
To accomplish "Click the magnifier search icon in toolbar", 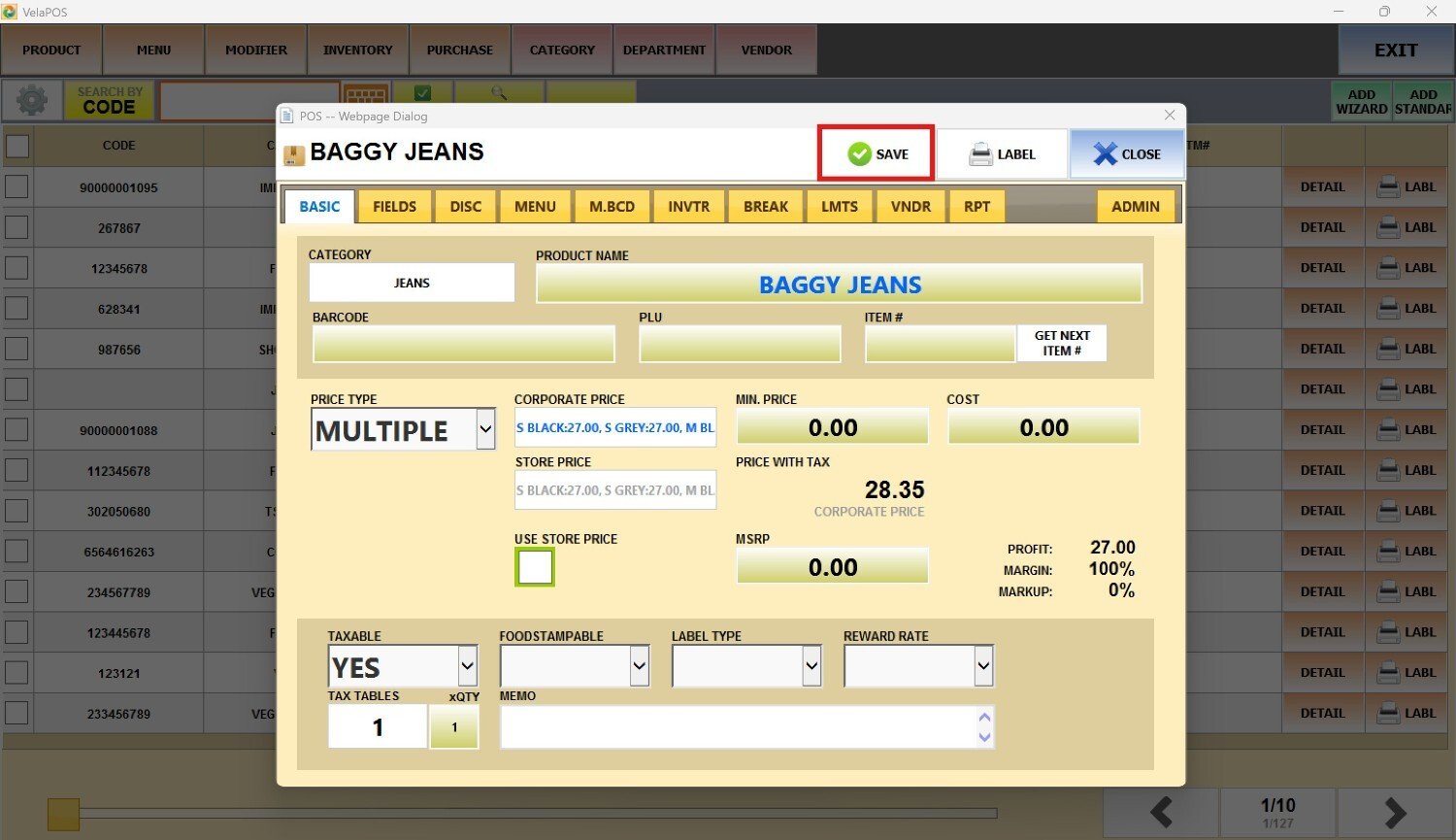I will (x=499, y=93).
